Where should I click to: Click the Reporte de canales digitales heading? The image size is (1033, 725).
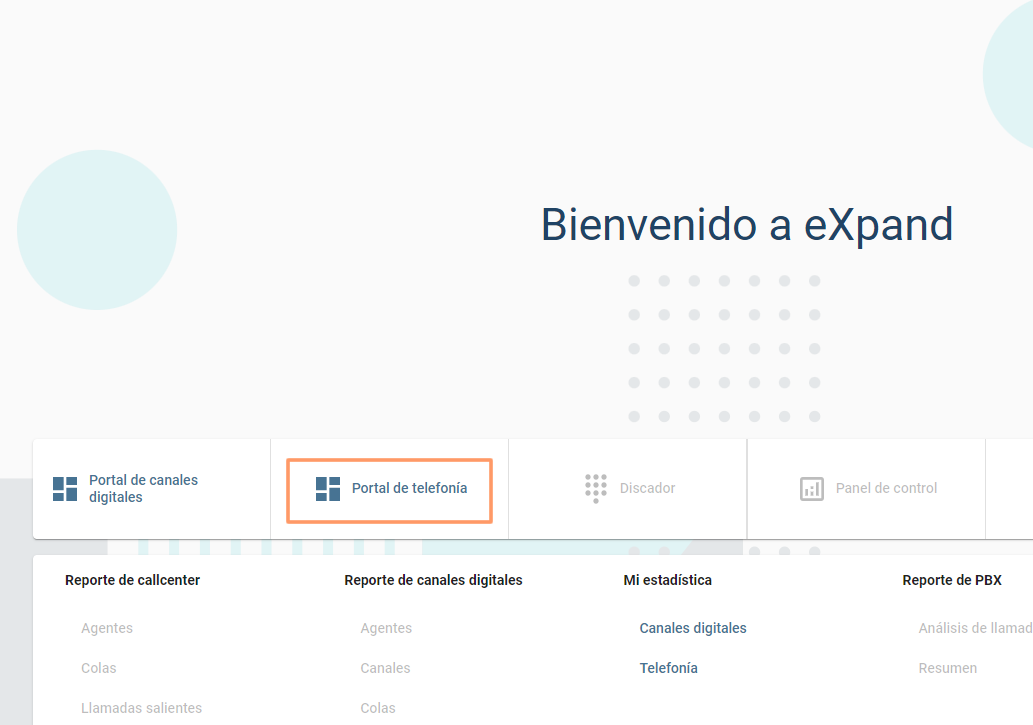click(433, 580)
